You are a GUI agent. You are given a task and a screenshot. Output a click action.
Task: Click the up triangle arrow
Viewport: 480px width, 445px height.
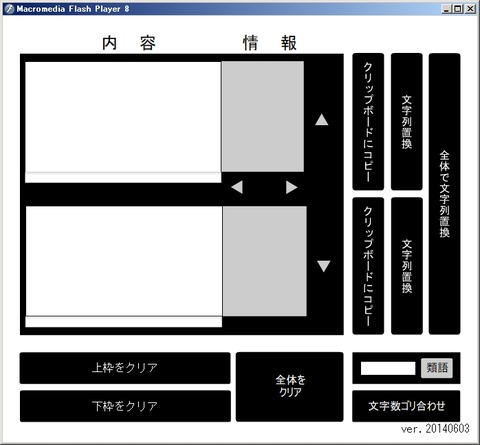(x=322, y=120)
